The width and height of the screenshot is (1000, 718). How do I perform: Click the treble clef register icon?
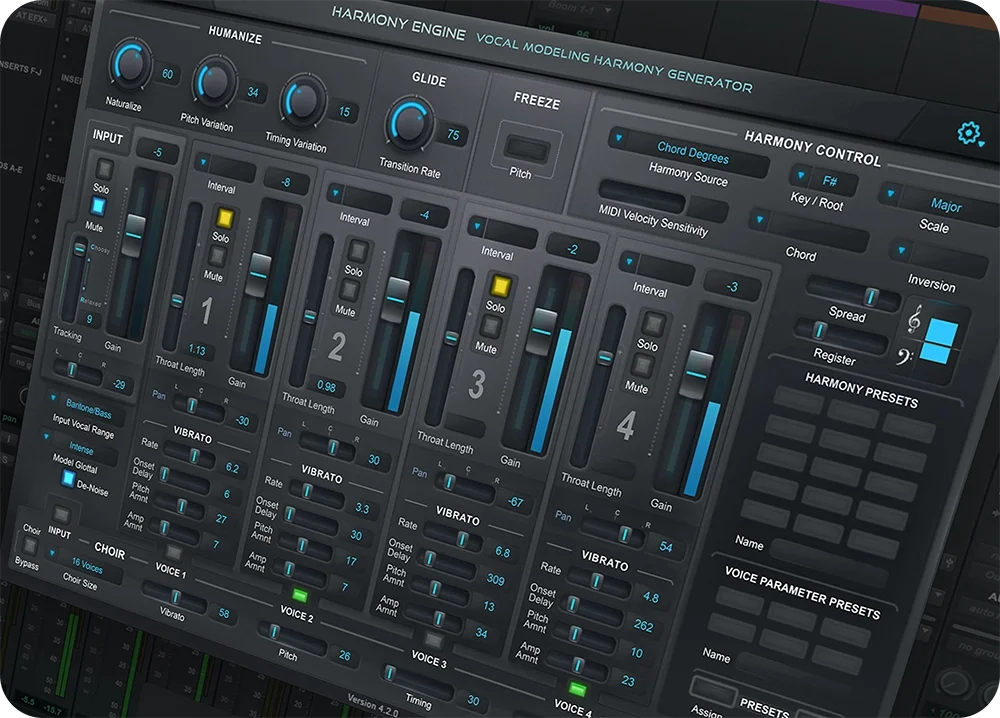point(915,318)
